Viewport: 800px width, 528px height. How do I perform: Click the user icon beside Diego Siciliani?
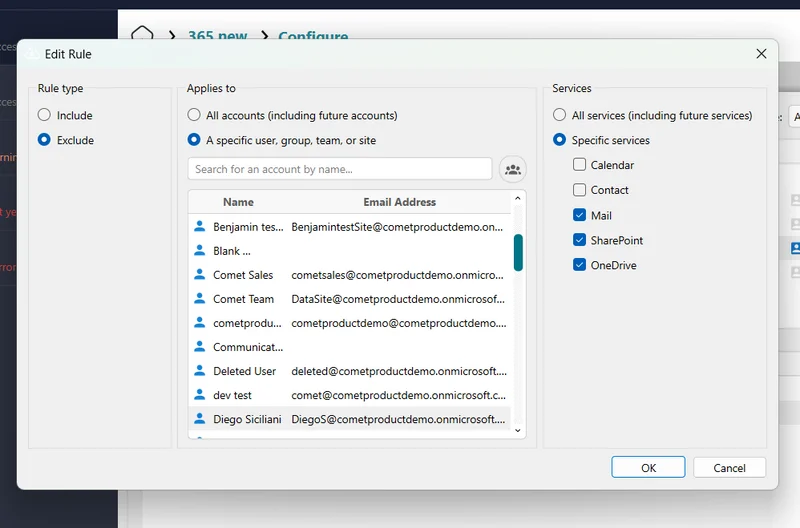coord(199,418)
